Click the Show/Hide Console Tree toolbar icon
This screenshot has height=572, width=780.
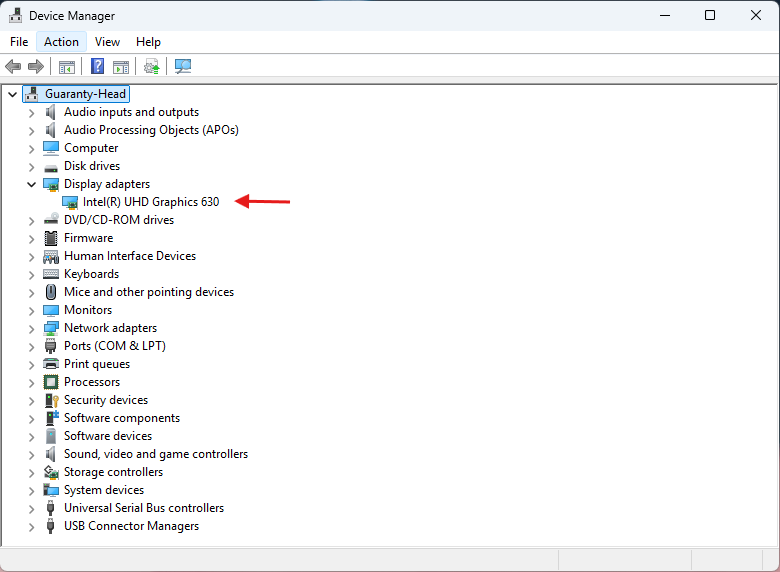(x=67, y=67)
